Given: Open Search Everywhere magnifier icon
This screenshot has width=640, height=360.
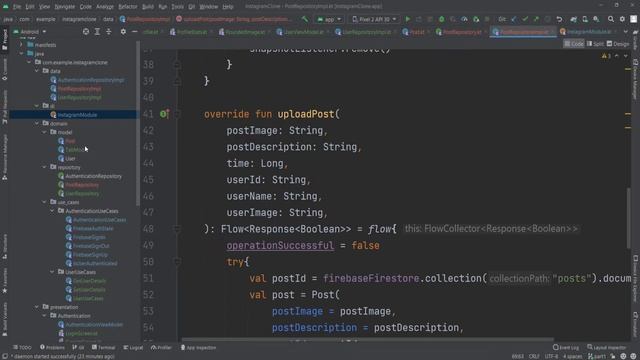Looking at the screenshot, I should [x=611, y=19].
